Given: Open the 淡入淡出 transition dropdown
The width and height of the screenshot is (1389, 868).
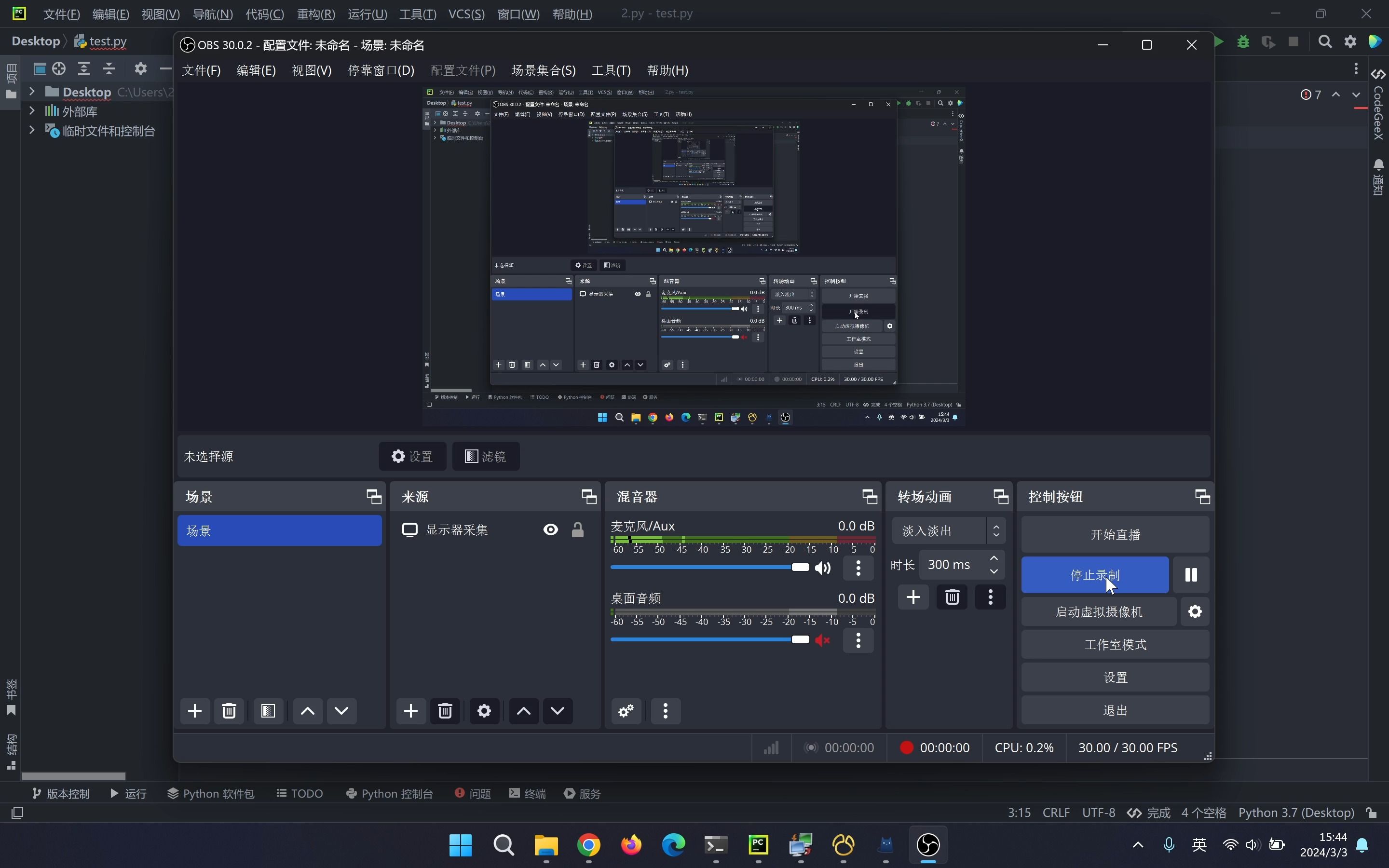Looking at the screenshot, I should pyautogui.click(x=948, y=530).
